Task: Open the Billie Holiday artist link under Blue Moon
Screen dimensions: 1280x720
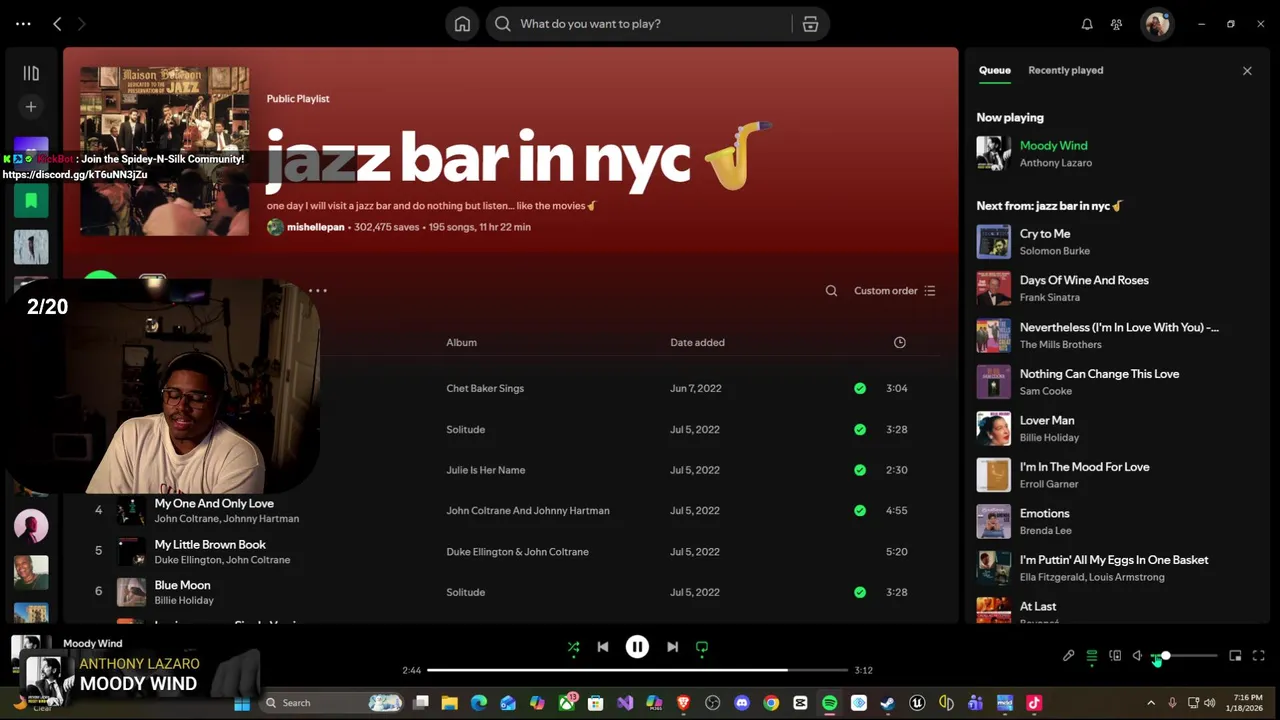Action: tap(184, 600)
